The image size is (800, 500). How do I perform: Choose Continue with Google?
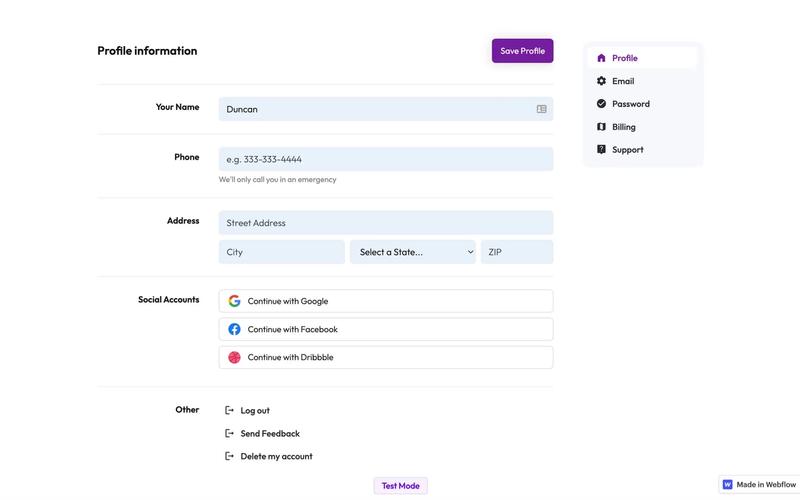[386, 301]
